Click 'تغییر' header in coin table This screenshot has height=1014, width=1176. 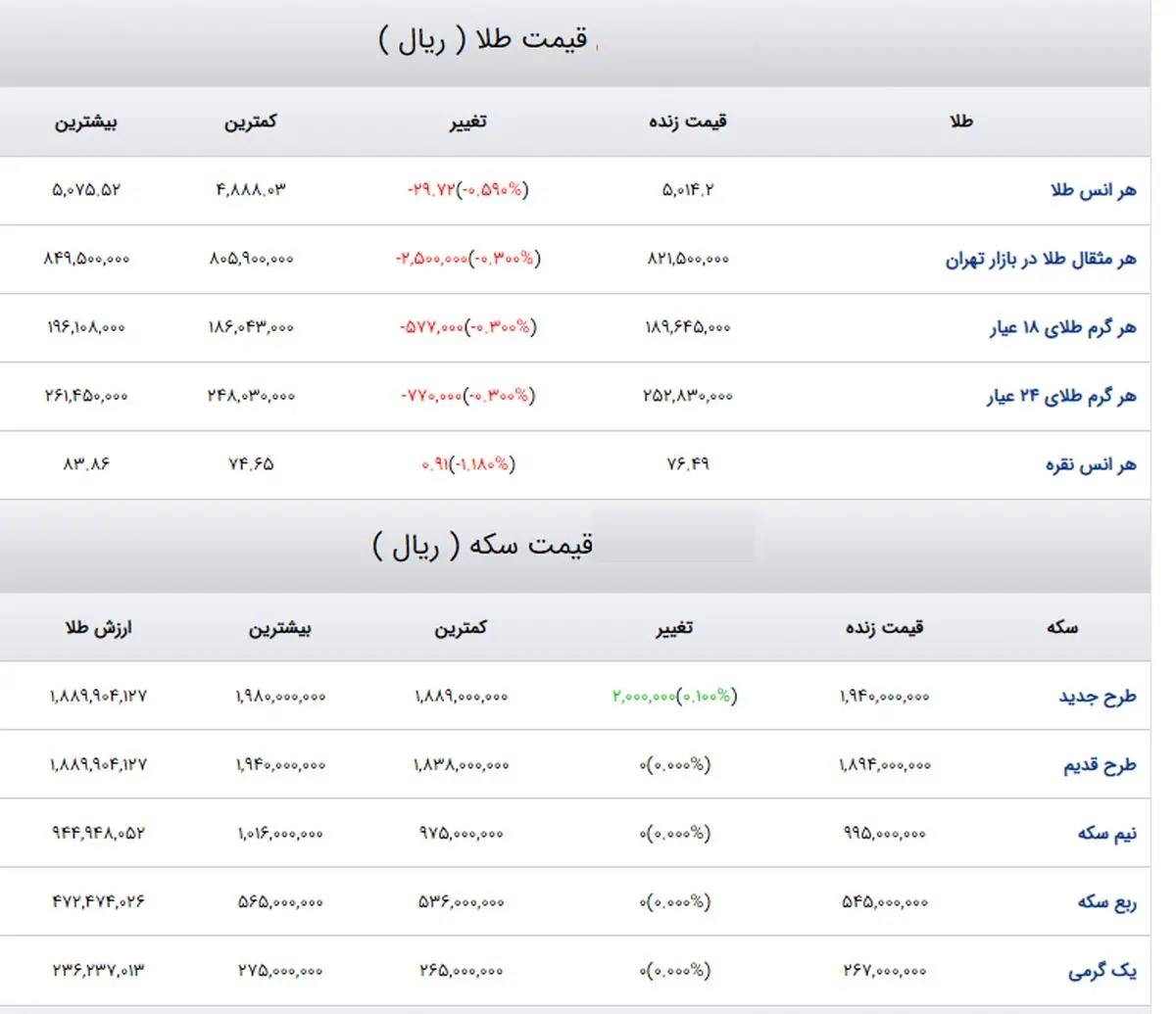pyautogui.click(x=674, y=628)
